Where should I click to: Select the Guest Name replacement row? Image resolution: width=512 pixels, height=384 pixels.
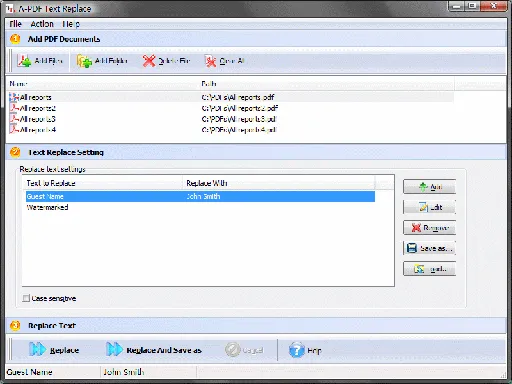point(200,196)
